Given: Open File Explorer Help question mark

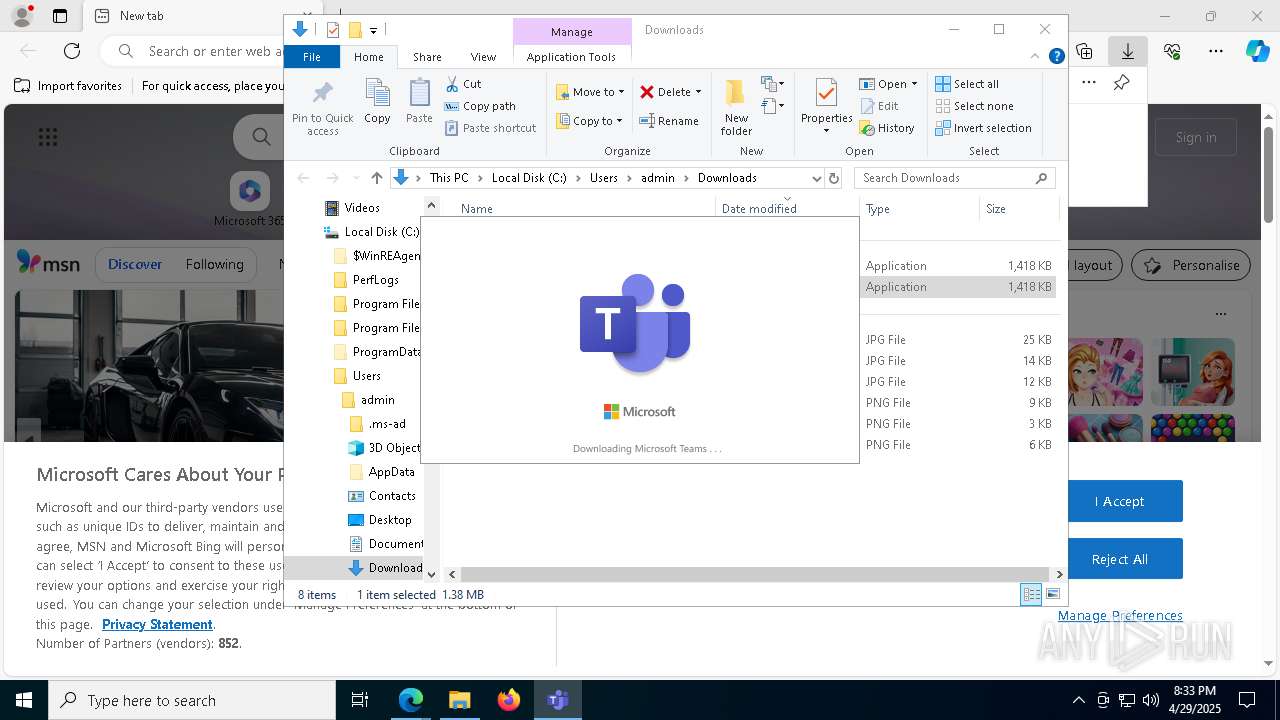Looking at the screenshot, I should click(1056, 57).
